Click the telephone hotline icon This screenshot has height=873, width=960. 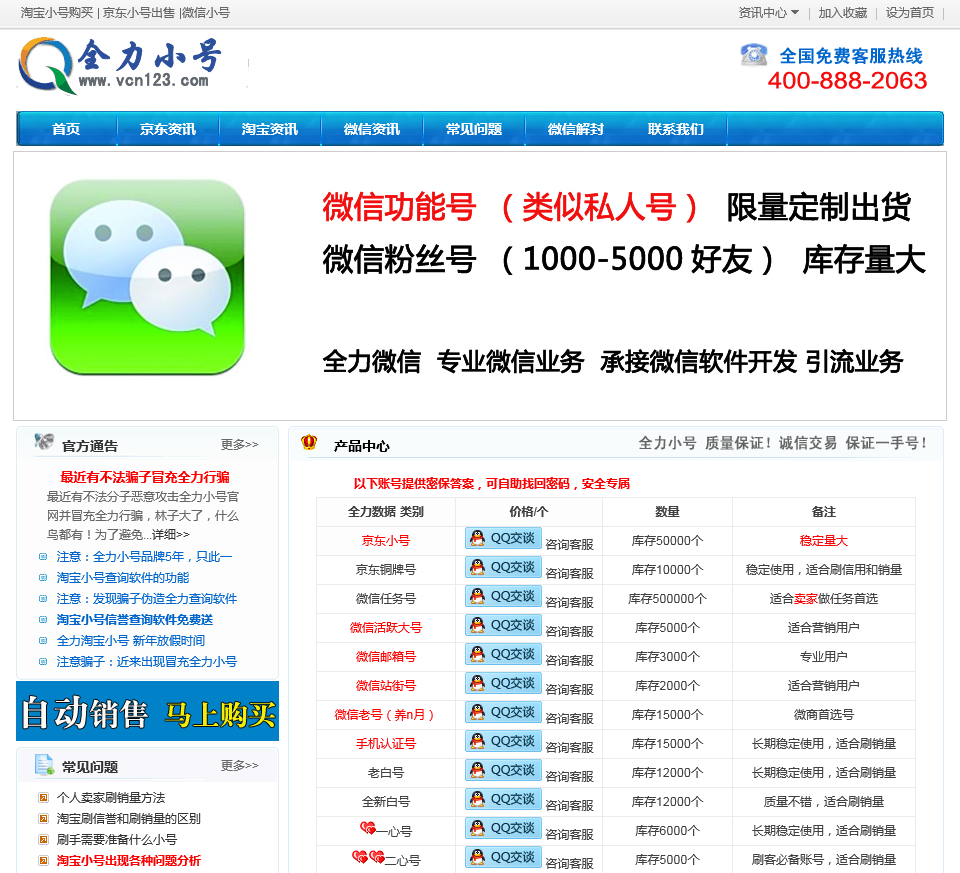pyautogui.click(x=754, y=54)
